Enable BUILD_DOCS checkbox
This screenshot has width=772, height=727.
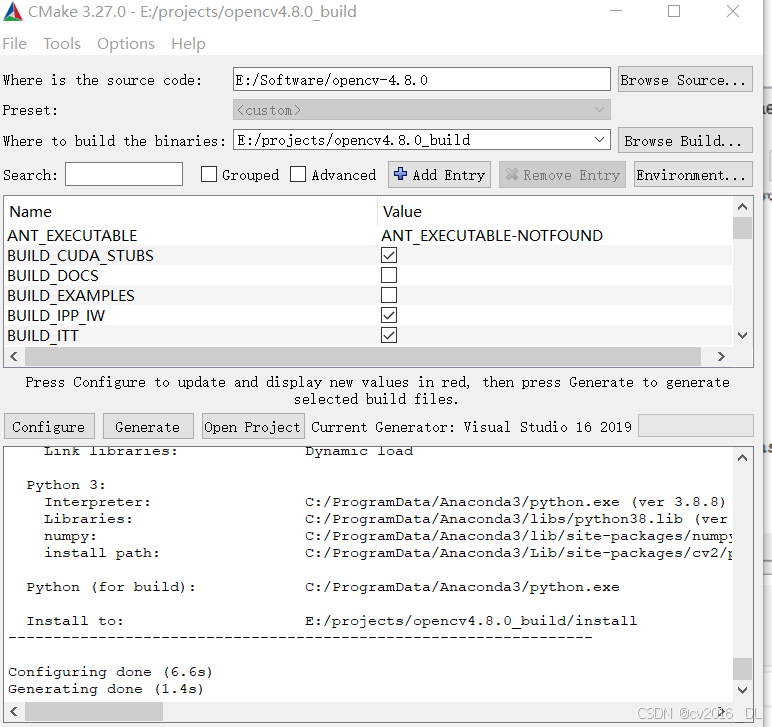click(x=389, y=275)
